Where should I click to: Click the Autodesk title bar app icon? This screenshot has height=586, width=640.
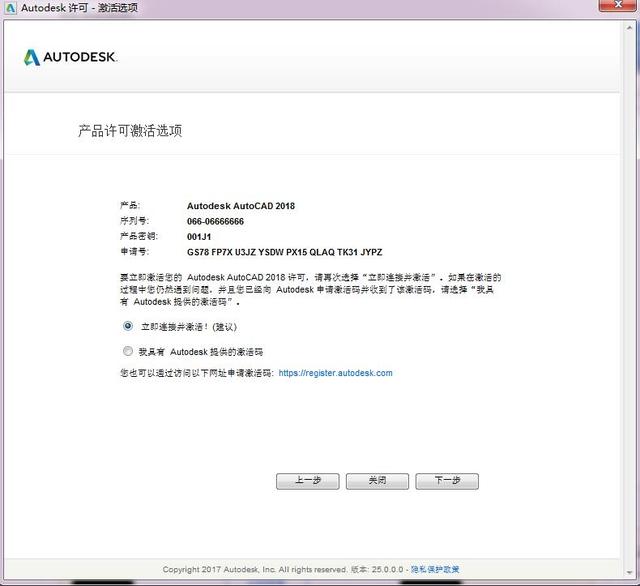[10, 8]
